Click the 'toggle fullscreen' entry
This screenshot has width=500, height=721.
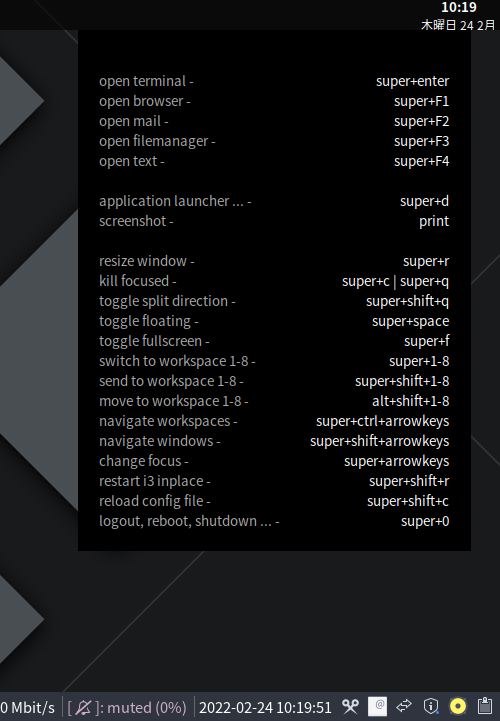click(x=154, y=341)
